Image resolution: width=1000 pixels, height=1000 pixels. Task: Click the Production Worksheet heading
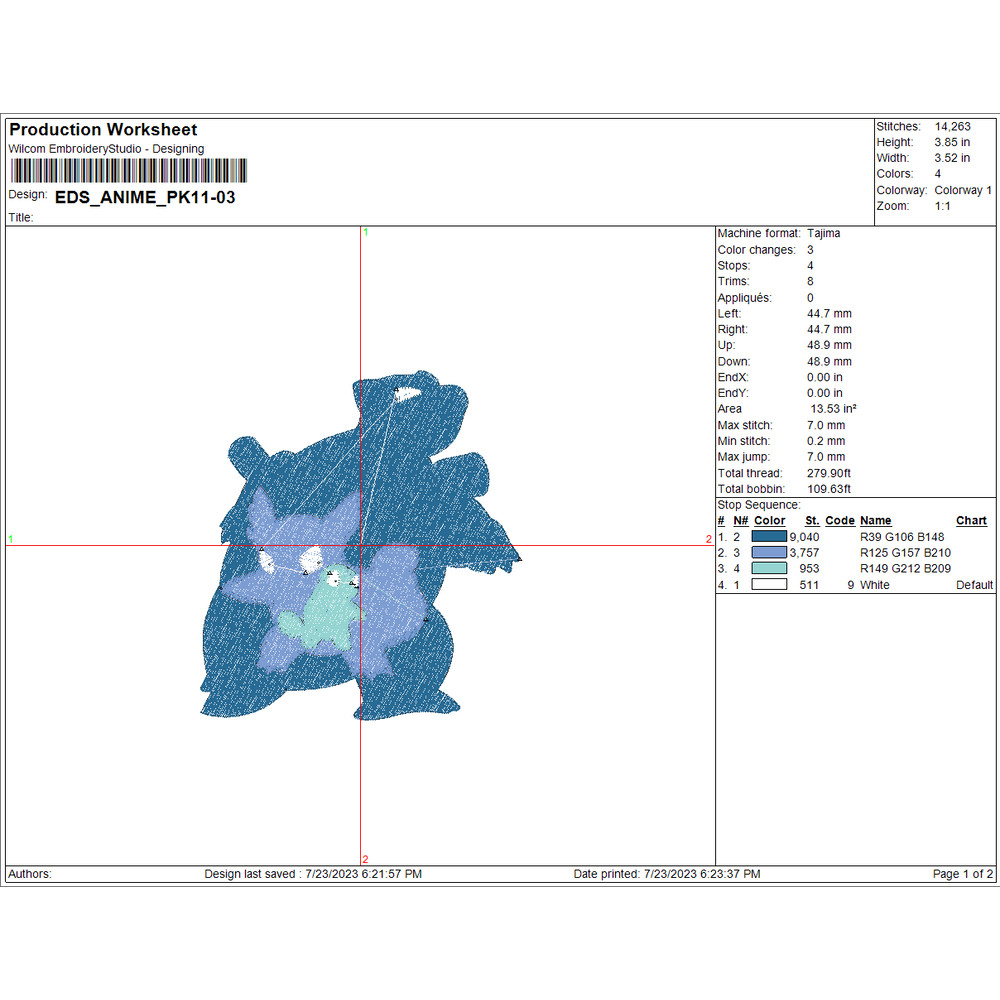click(103, 130)
